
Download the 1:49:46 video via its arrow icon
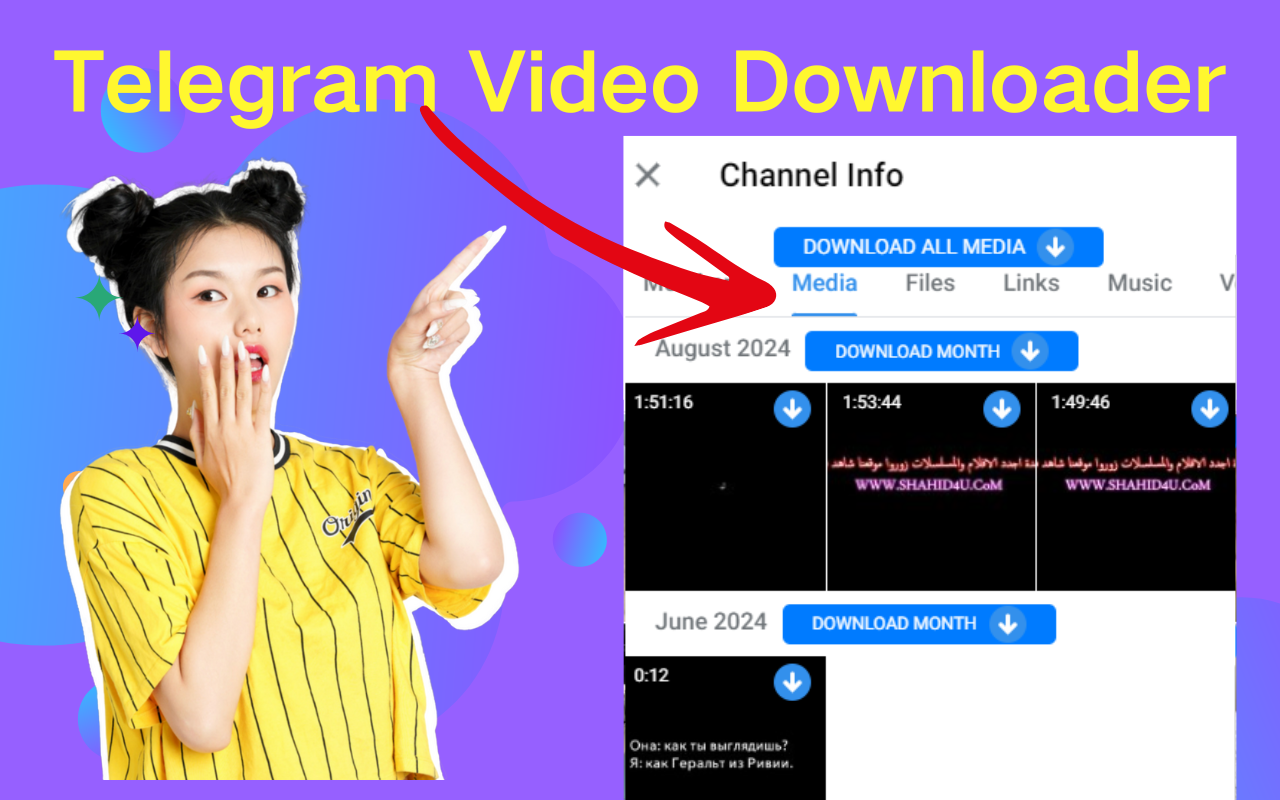pyautogui.click(x=1209, y=409)
